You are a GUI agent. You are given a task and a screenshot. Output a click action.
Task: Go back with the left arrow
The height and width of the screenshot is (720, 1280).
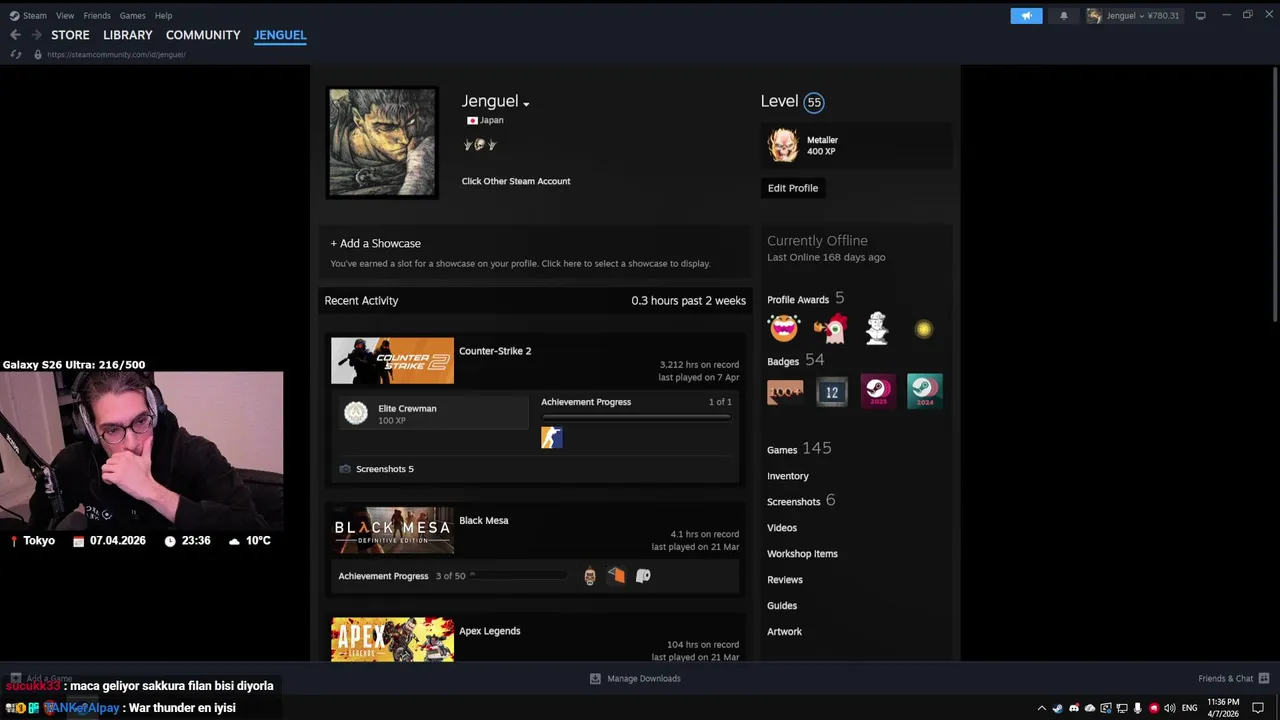pyautogui.click(x=15, y=35)
